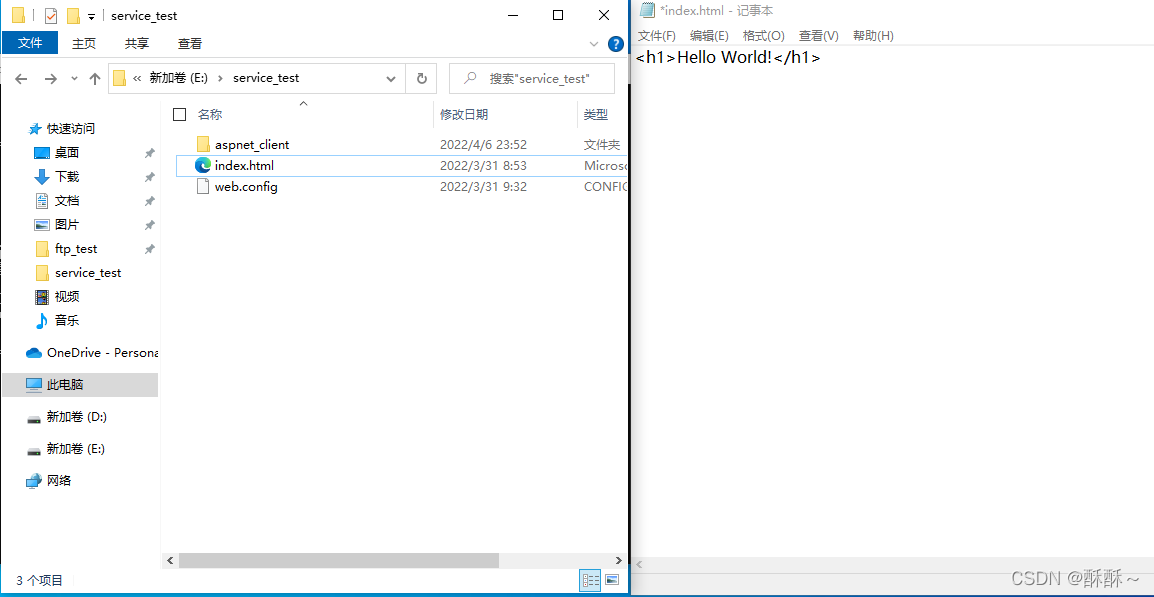This screenshot has height=597, width=1154.
Task: Click the service_test segment in address bar
Action: click(x=266, y=78)
